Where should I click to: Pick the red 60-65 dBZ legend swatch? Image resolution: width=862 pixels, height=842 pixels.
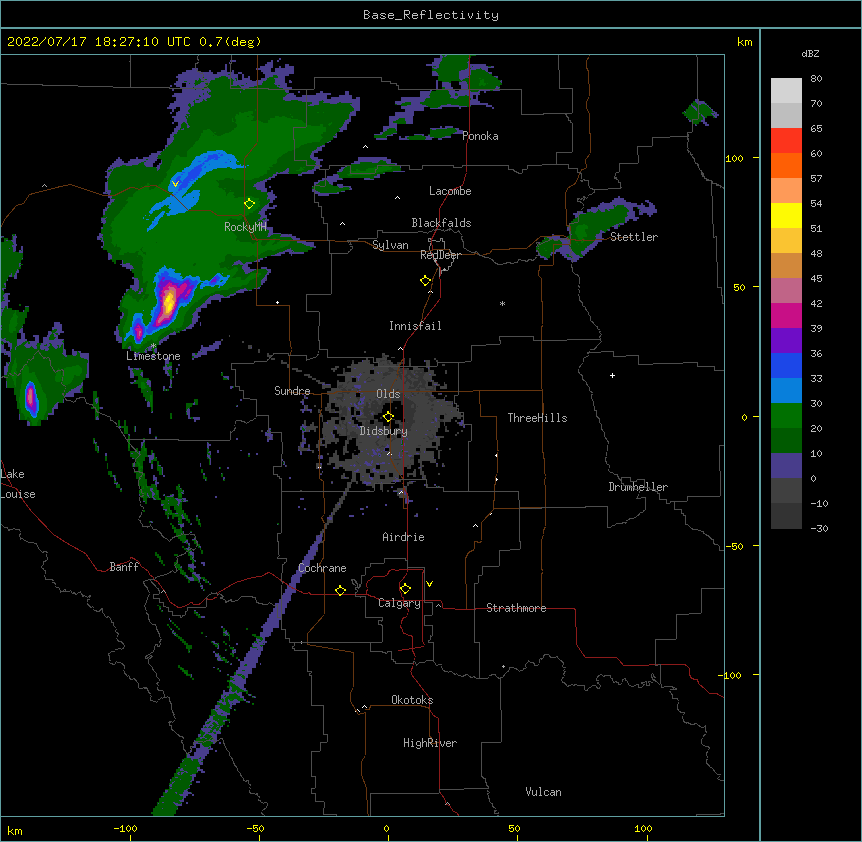(x=786, y=140)
